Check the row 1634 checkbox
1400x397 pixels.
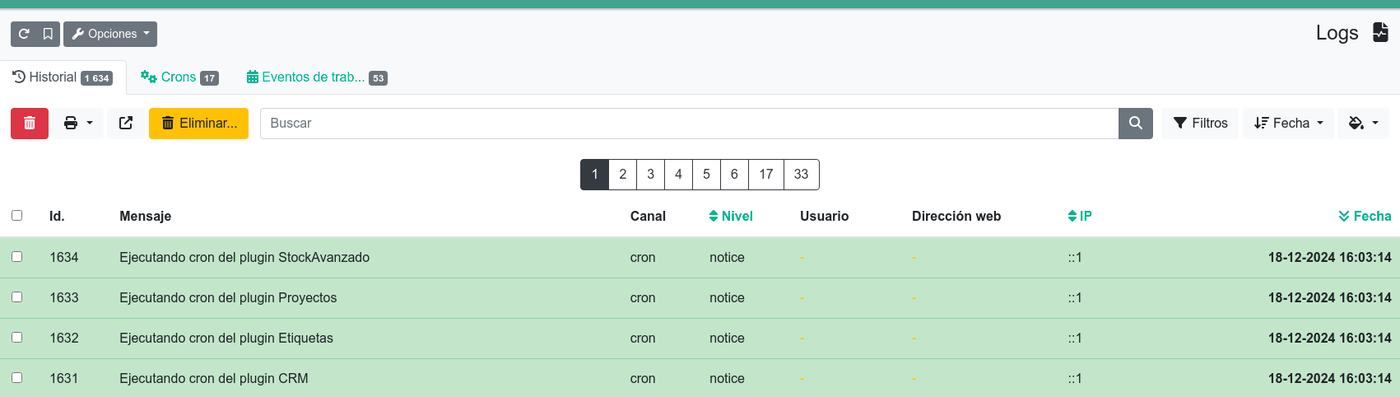(x=16, y=257)
